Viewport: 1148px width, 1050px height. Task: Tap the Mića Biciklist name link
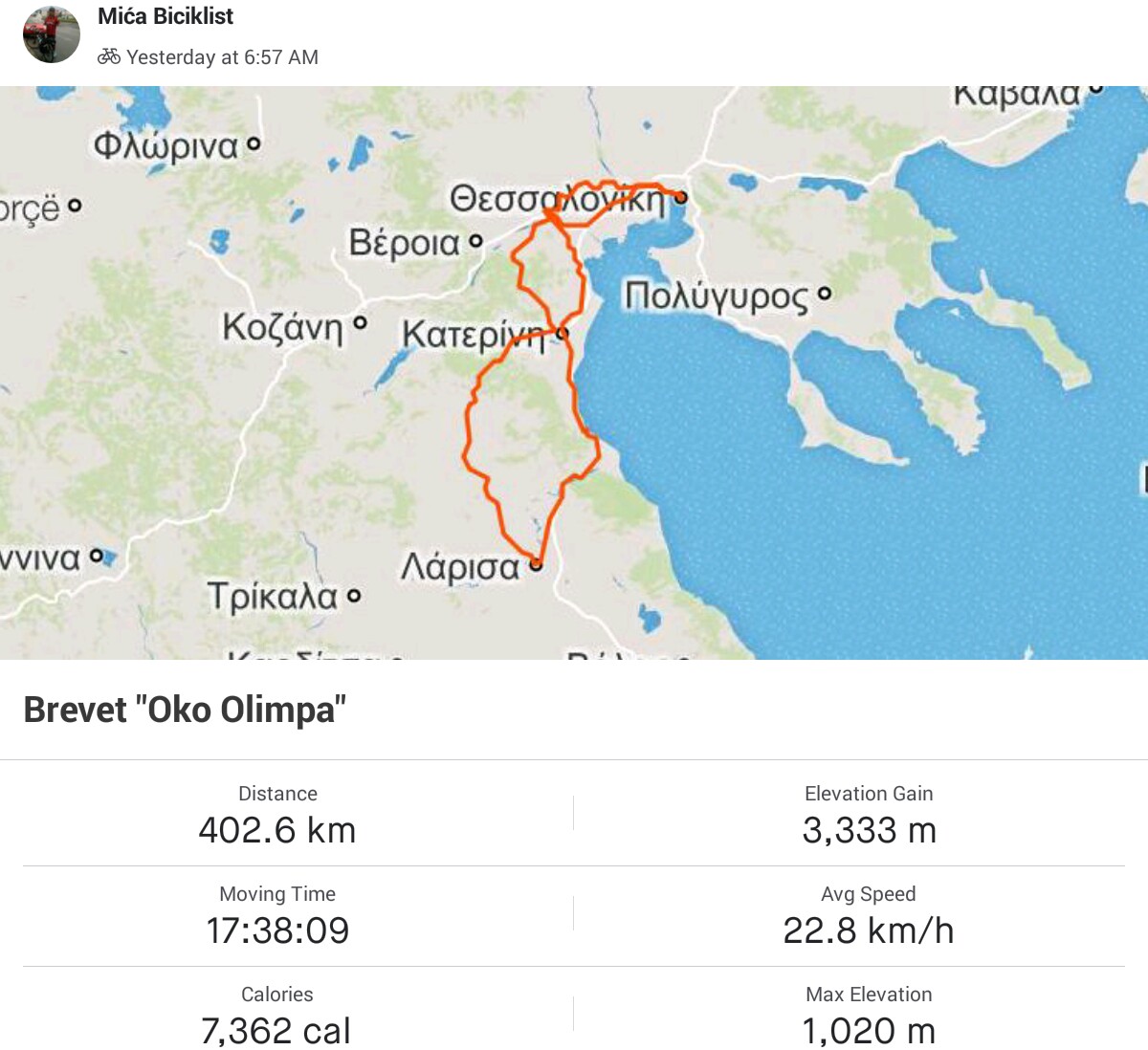pyautogui.click(x=166, y=16)
